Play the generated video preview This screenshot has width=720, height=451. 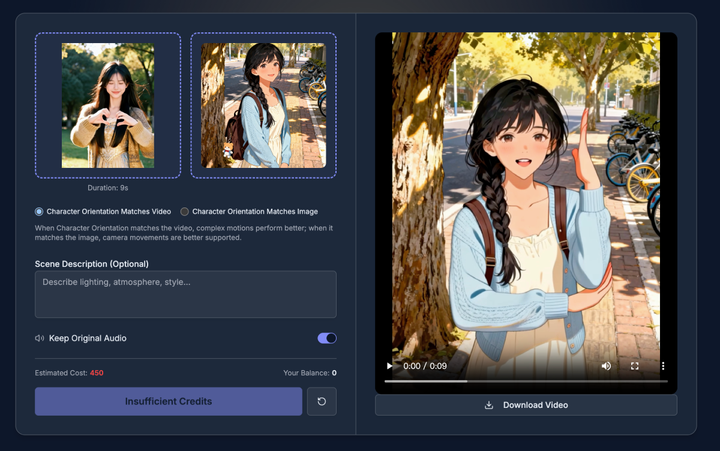click(390, 366)
